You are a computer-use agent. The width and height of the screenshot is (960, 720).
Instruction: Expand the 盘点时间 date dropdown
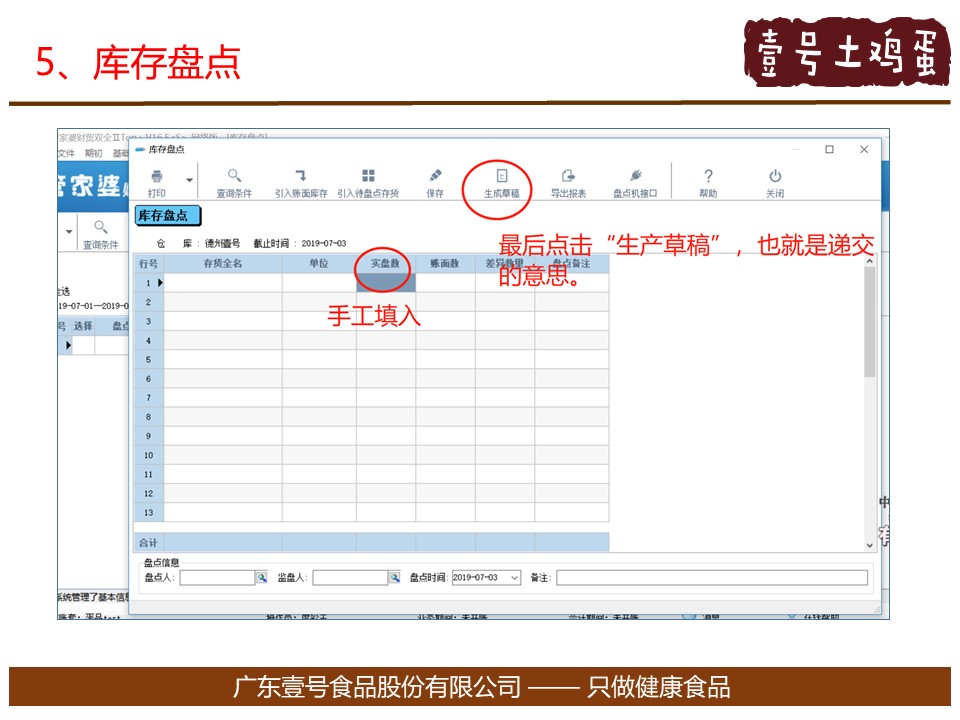click(x=514, y=578)
